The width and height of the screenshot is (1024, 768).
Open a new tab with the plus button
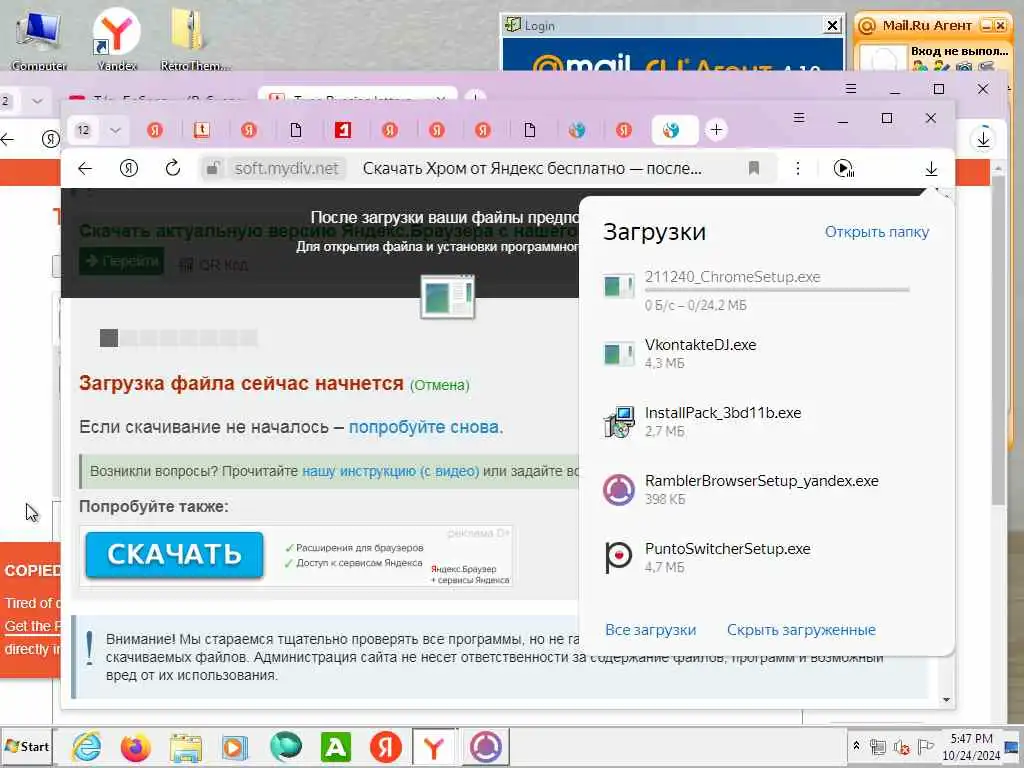pos(716,129)
